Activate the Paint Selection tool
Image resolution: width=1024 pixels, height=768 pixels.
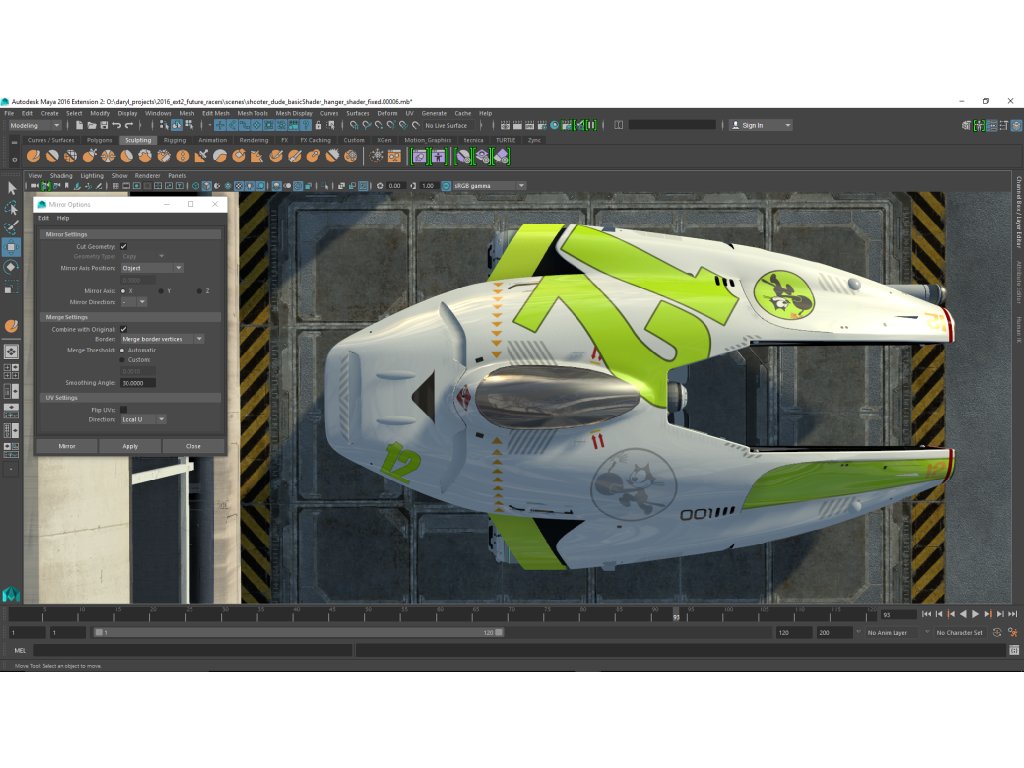click(11, 228)
